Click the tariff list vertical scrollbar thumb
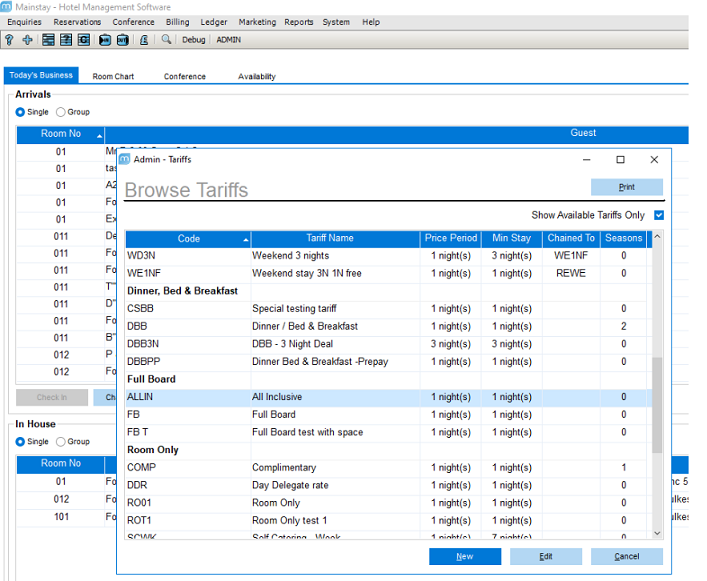707x581 pixels. click(x=657, y=405)
